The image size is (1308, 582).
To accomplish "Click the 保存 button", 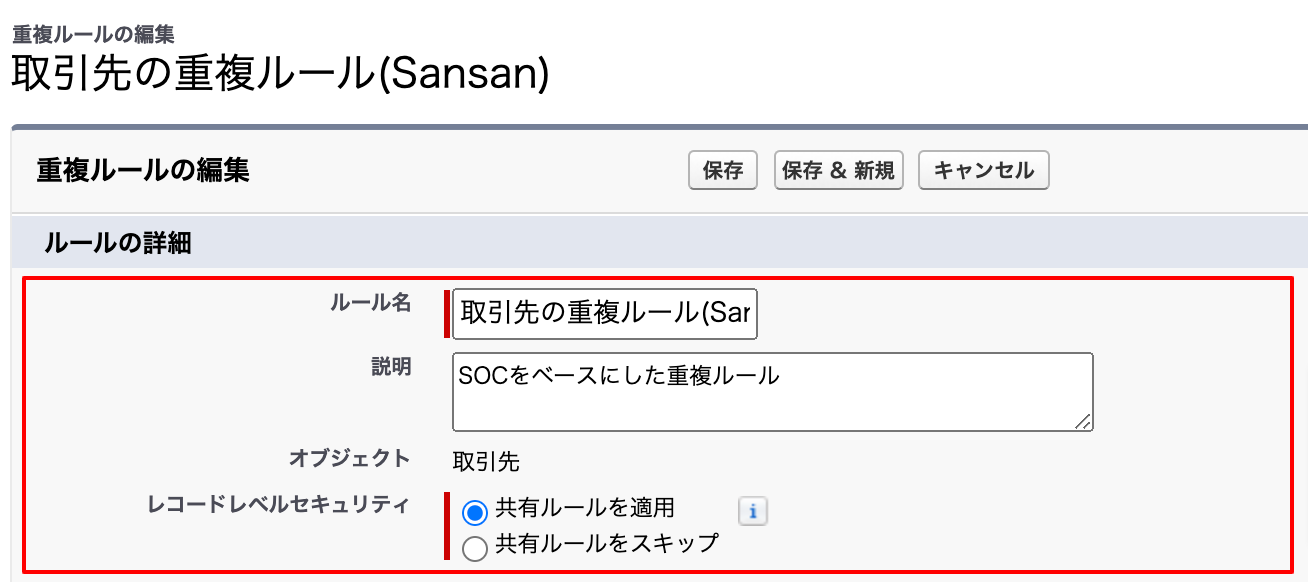I will 723,170.
